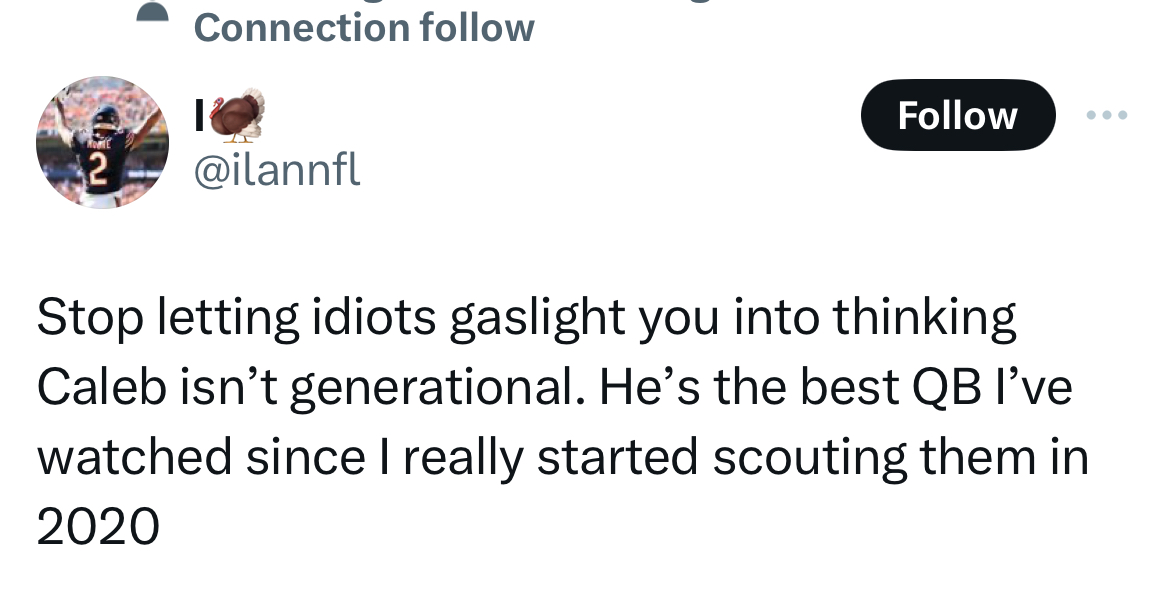Click the Connection follow label
This screenshot has height=613, width=1170.
(364, 27)
